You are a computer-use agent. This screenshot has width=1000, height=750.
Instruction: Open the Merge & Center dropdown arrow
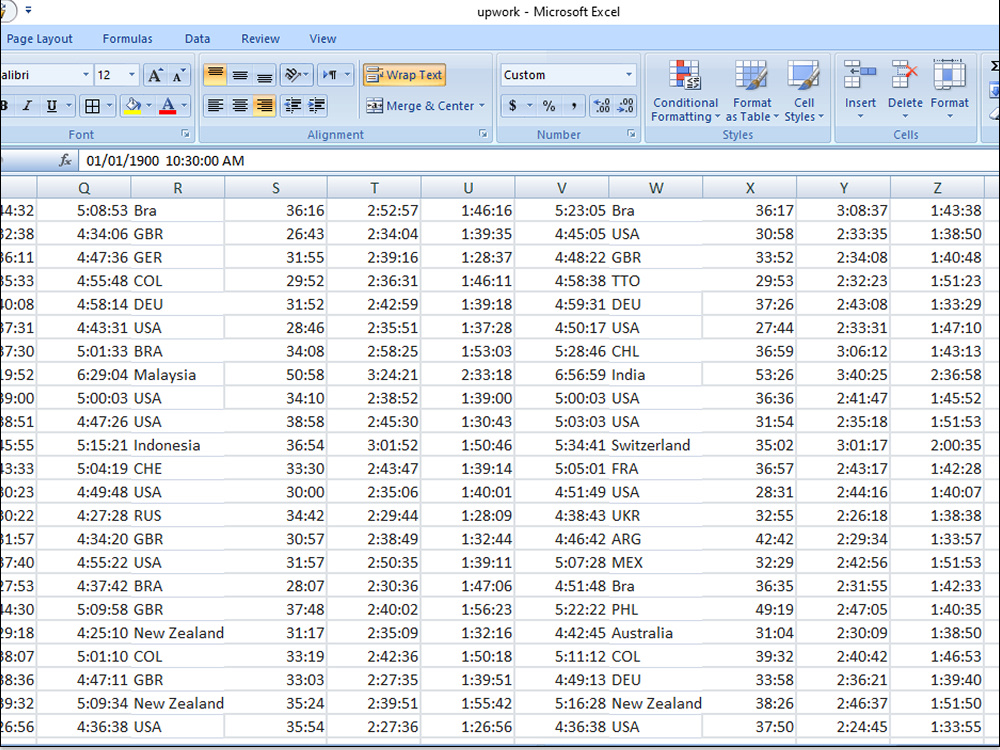pos(482,106)
